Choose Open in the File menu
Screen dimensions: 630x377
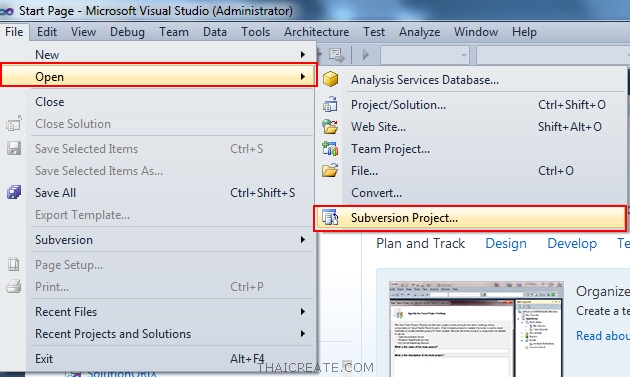click(159, 75)
